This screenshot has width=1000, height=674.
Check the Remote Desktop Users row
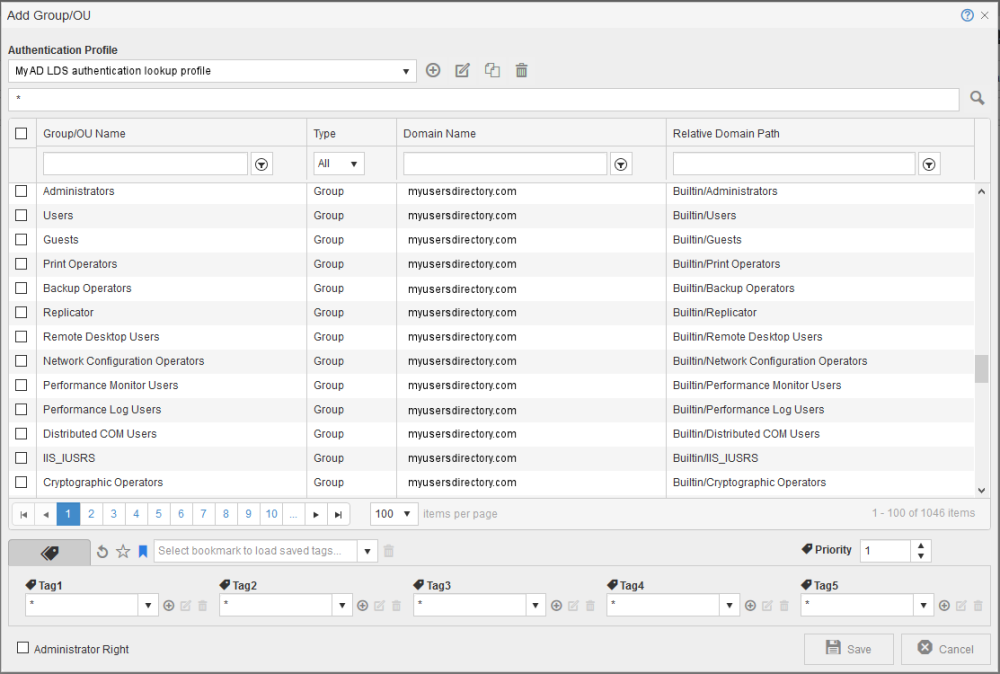point(21,336)
